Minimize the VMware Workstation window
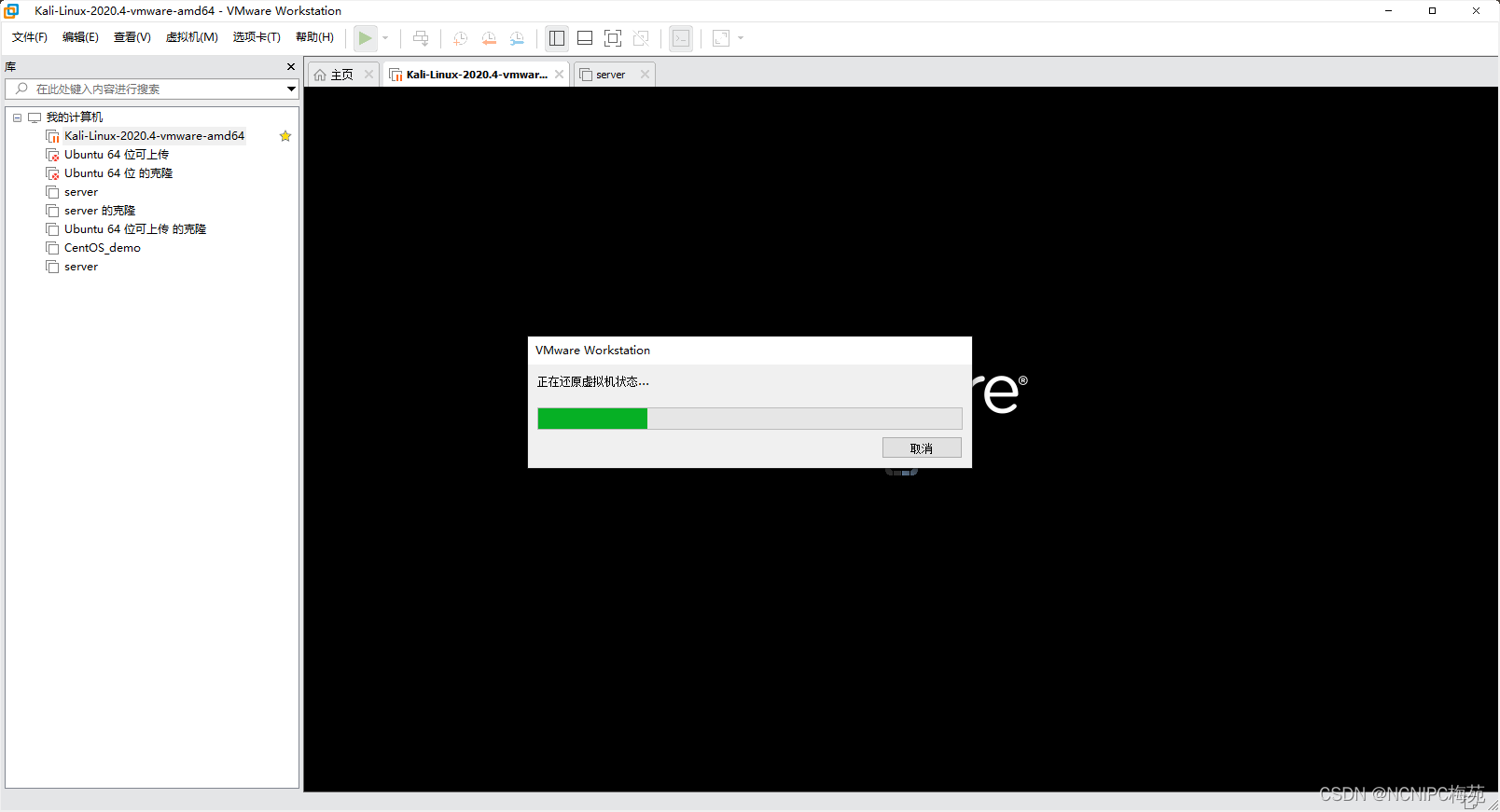The height and width of the screenshot is (812, 1500). (1388, 11)
